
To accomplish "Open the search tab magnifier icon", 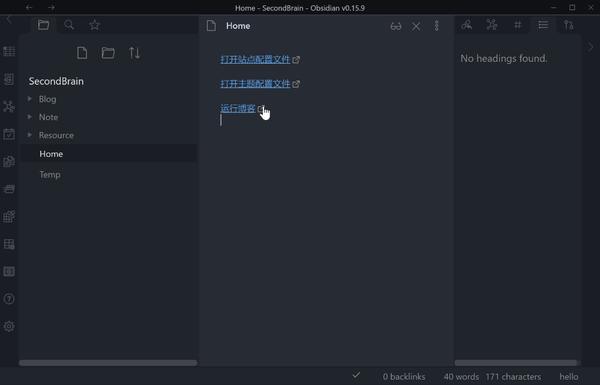I will pos(69,25).
